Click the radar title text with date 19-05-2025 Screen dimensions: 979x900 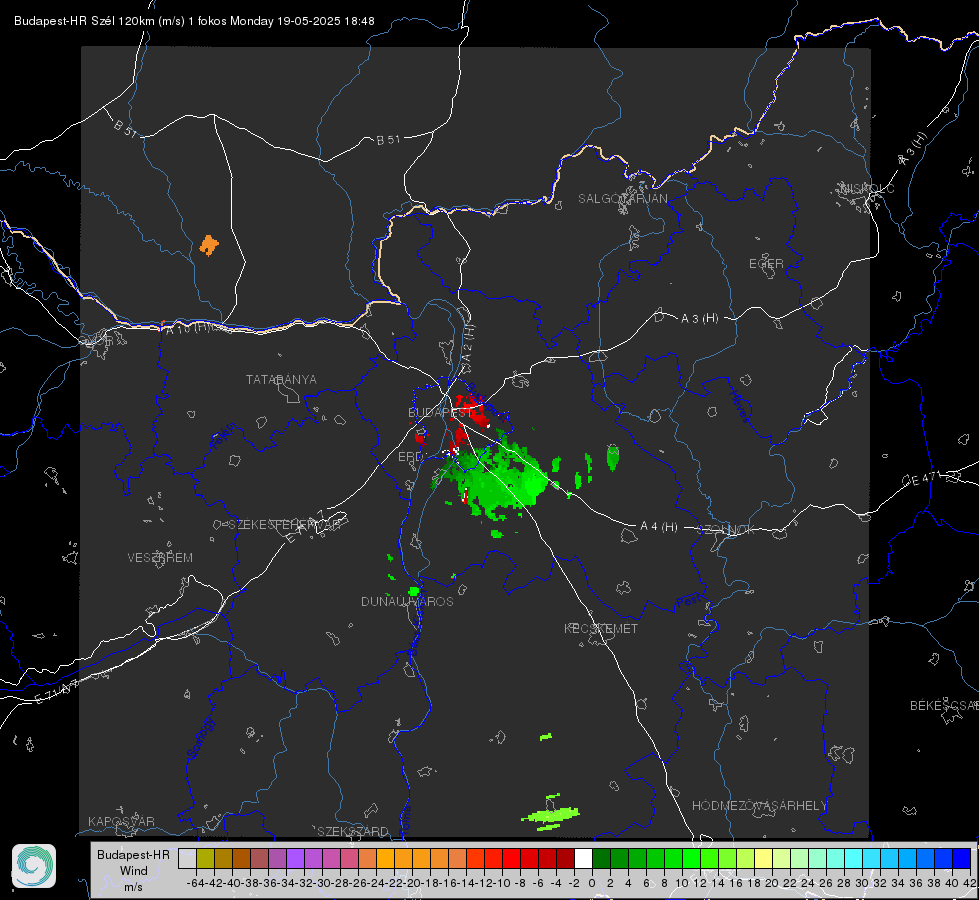point(194,21)
